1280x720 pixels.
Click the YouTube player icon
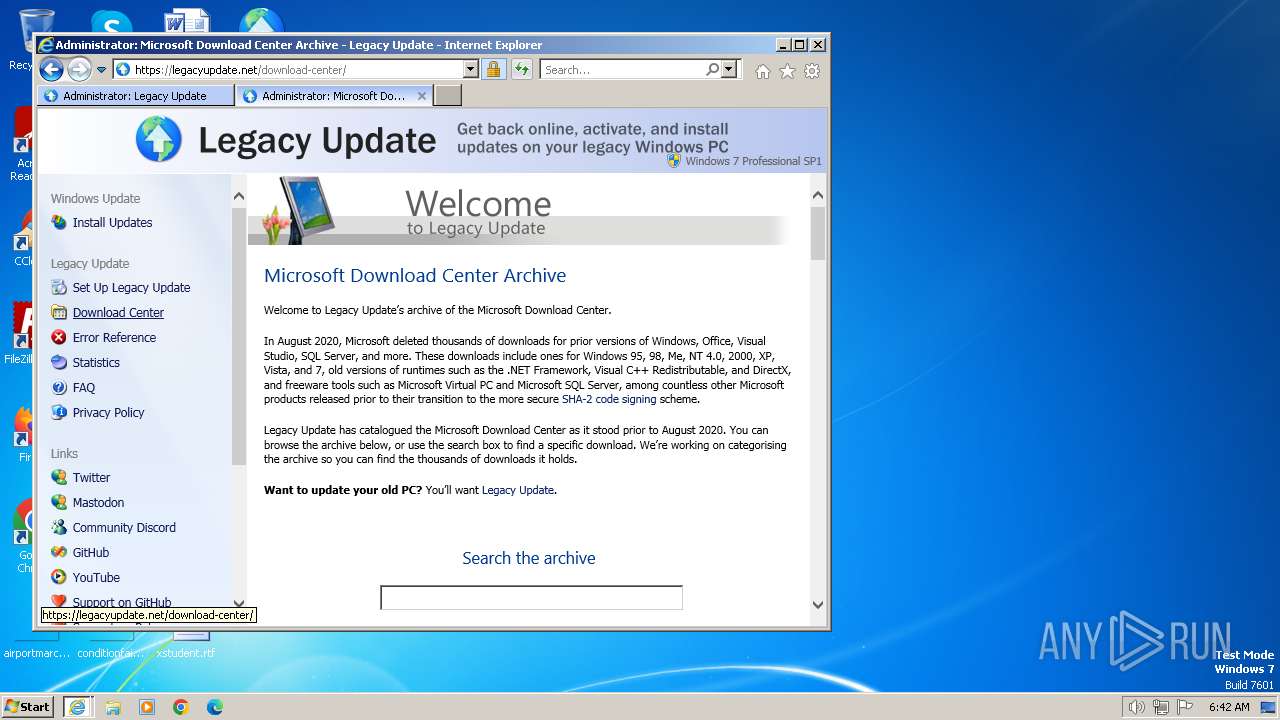tap(59, 577)
